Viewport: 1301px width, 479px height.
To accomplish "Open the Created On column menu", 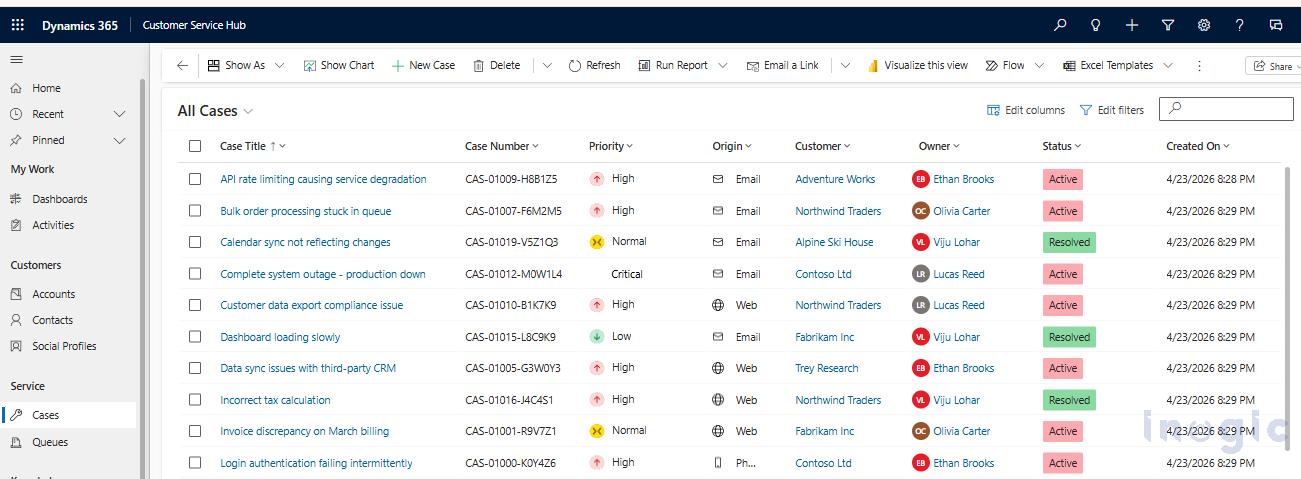I will (1198, 146).
